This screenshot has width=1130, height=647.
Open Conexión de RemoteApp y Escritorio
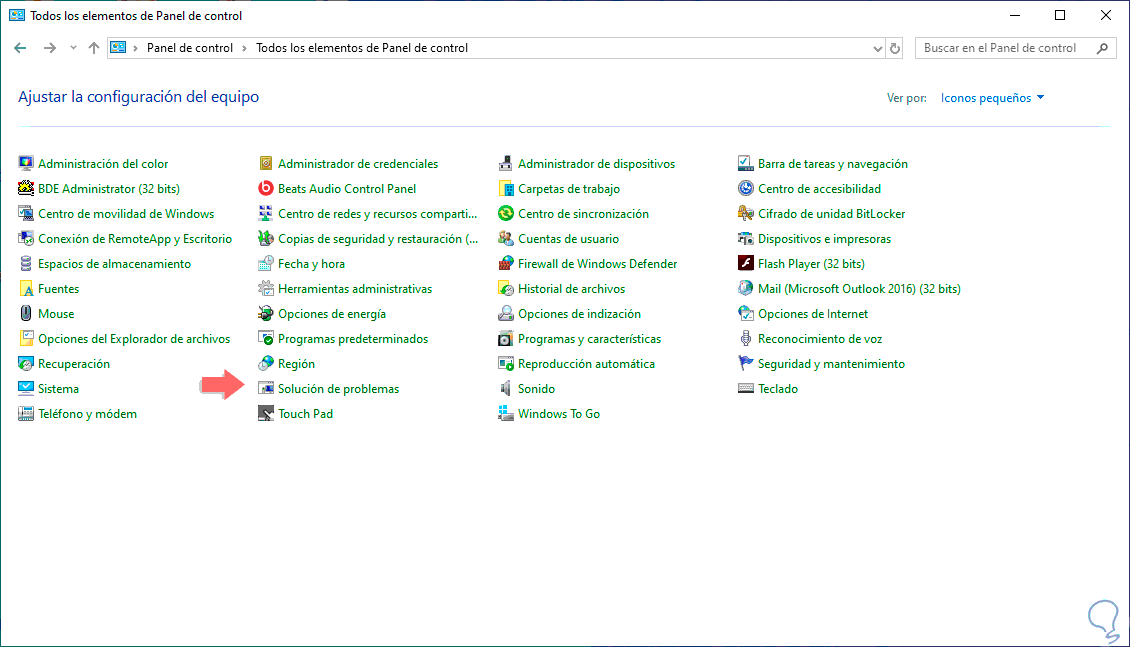(x=135, y=239)
